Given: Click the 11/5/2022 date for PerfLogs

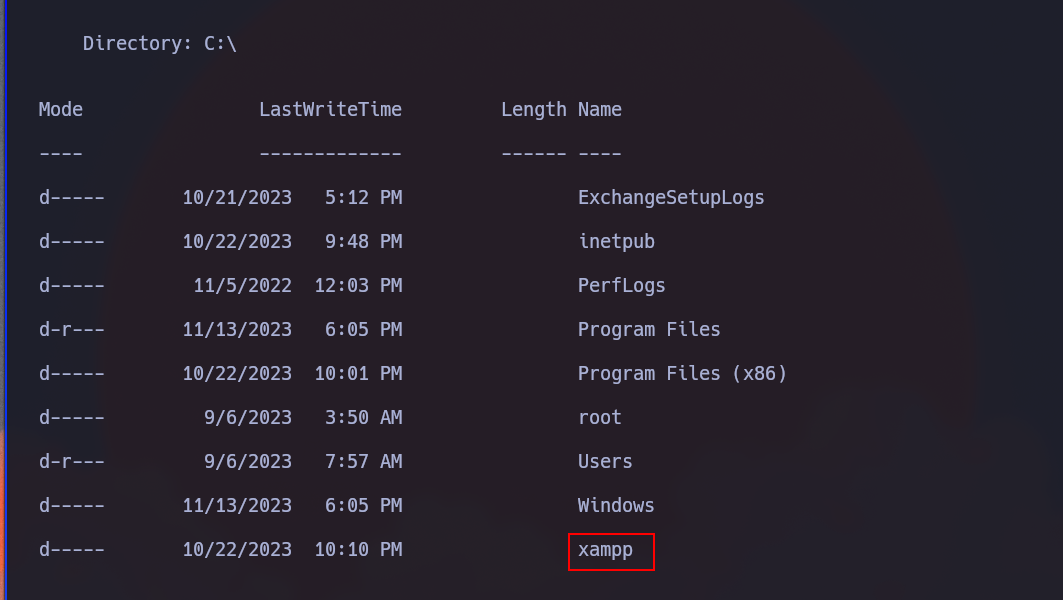Looking at the screenshot, I should coord(242,285).
